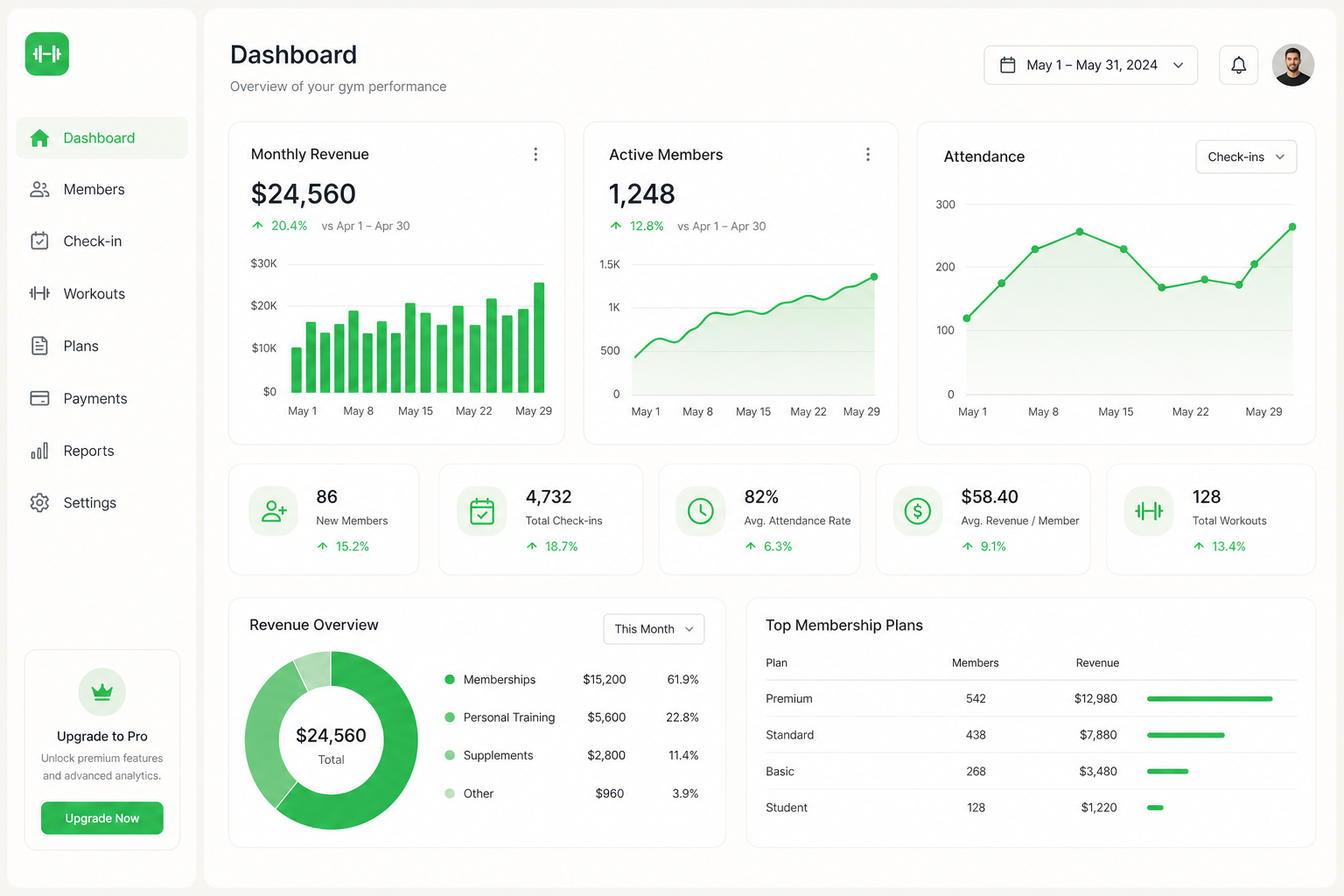Click the Plans document icon in sidebar
The image size is (1344, 896).
(39, 346)
